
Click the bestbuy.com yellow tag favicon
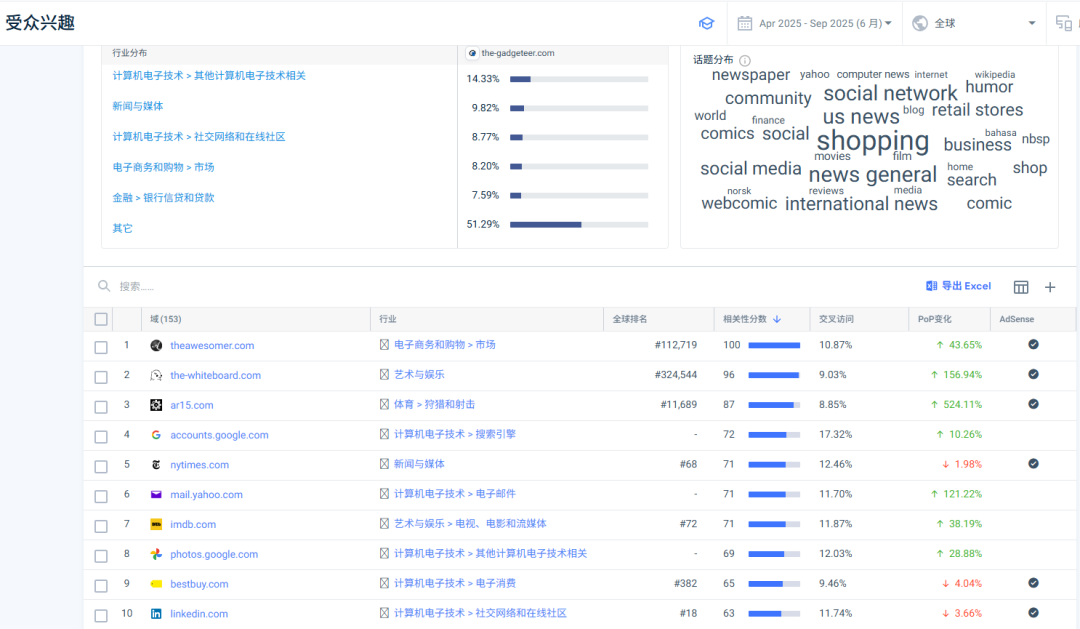156,584
